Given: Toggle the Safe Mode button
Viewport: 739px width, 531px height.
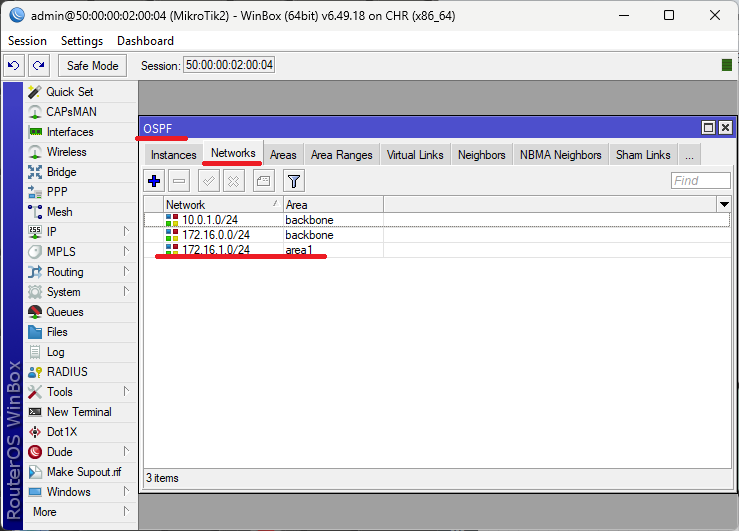Looking at the screenshot, I should (x=92, y=66).
